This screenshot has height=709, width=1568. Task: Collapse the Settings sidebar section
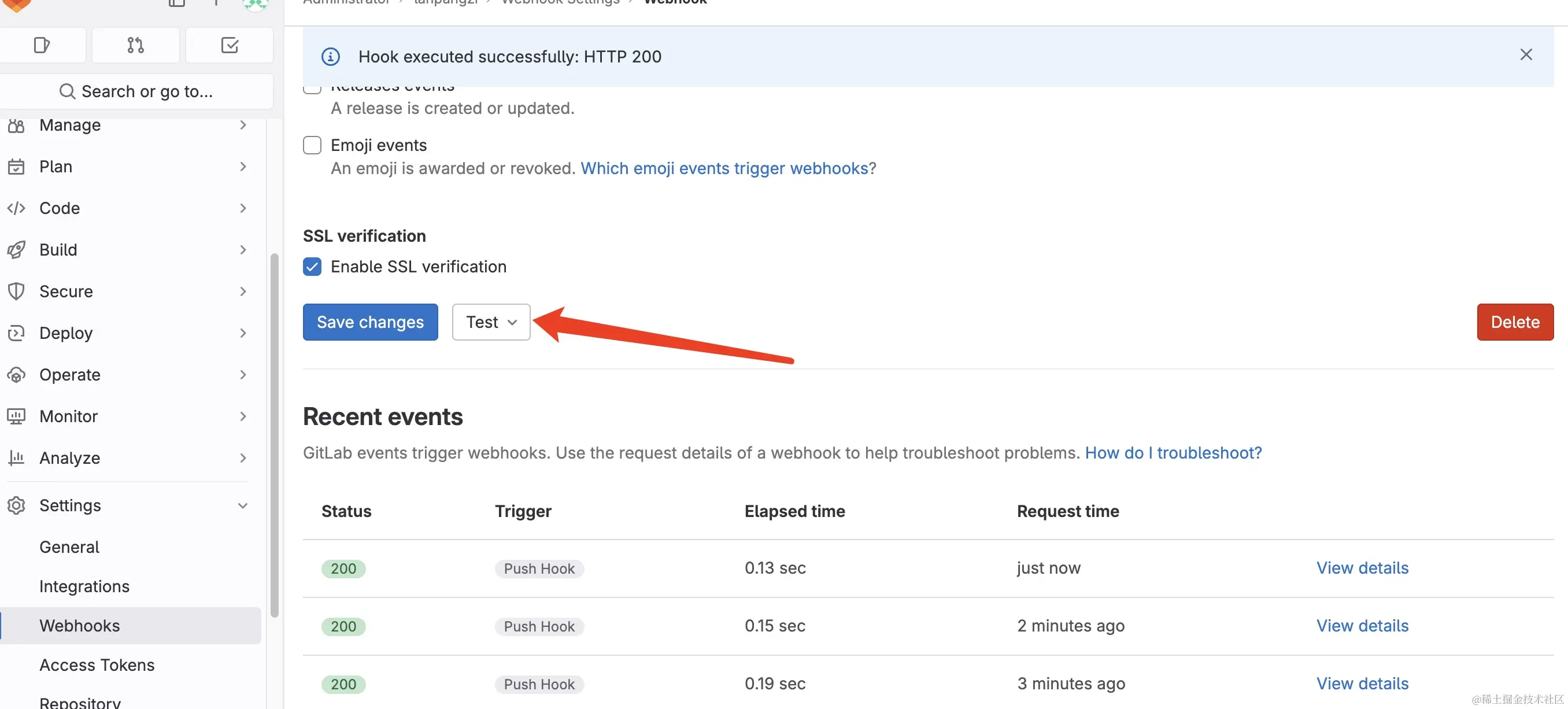pyautogui.click(x=242, y=505)
